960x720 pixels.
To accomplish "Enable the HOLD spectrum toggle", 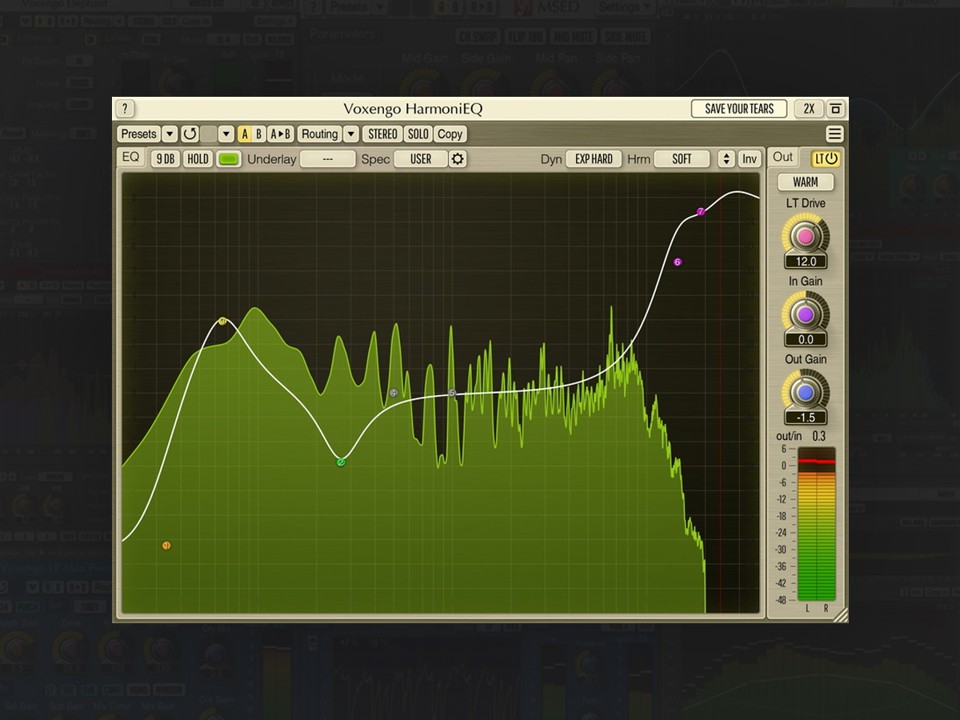I will coord(198,159).
